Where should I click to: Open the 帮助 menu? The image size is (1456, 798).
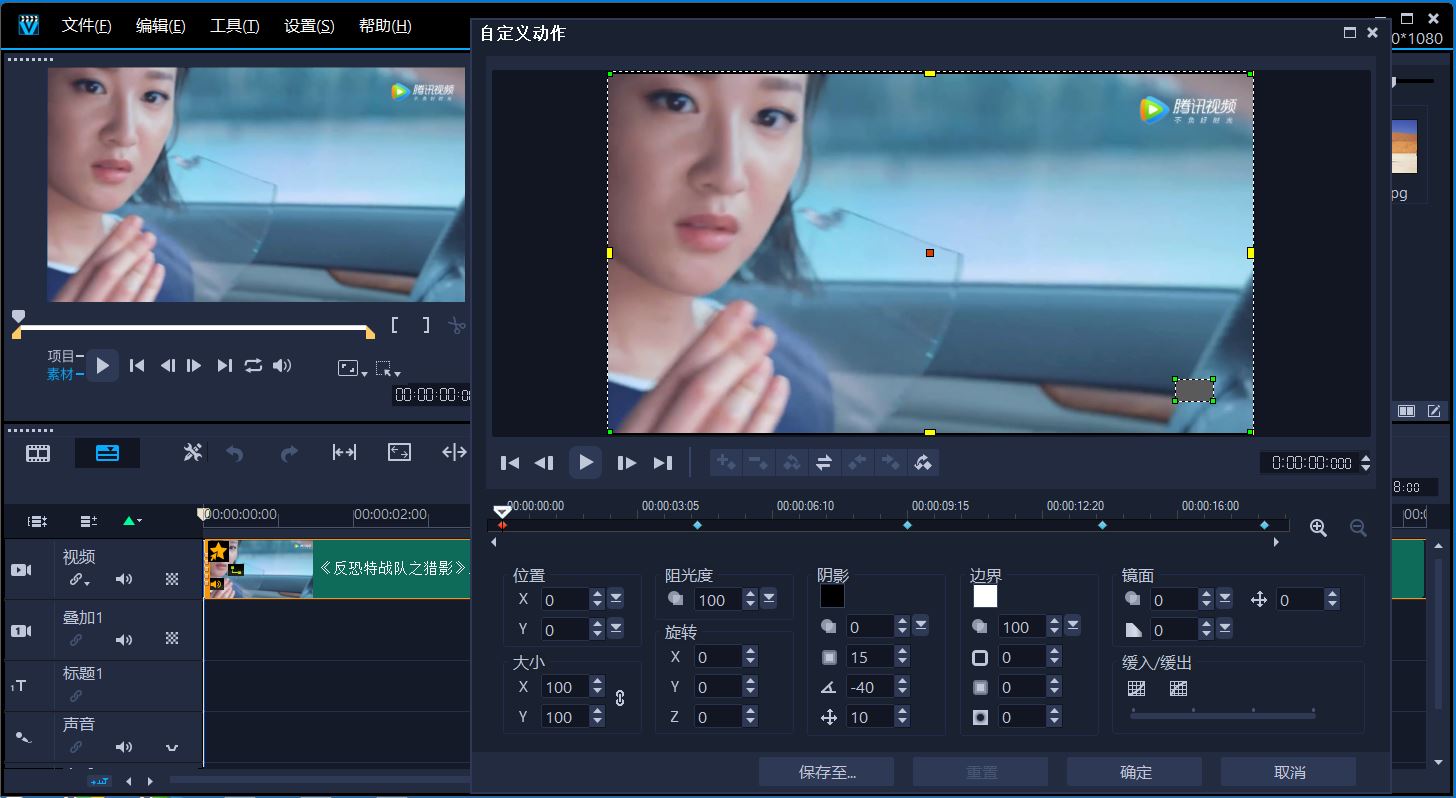click(x=385, y=26)
